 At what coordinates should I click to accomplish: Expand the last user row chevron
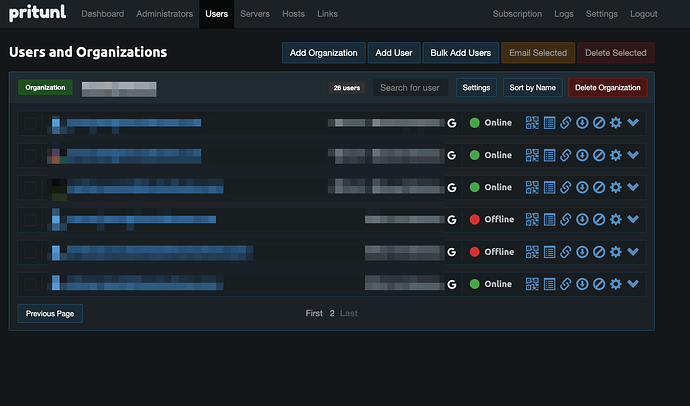633,283
